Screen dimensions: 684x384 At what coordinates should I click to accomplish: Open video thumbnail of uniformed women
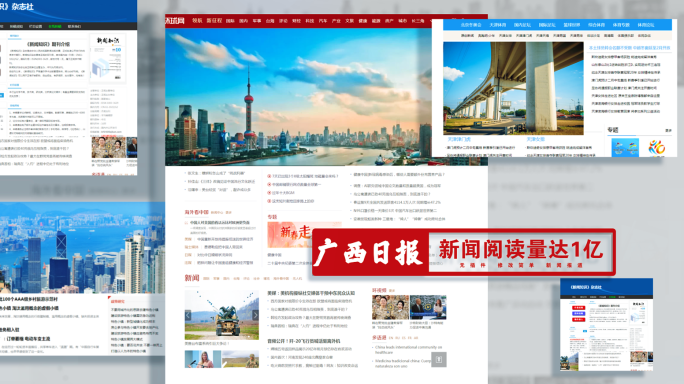(390, 307)
